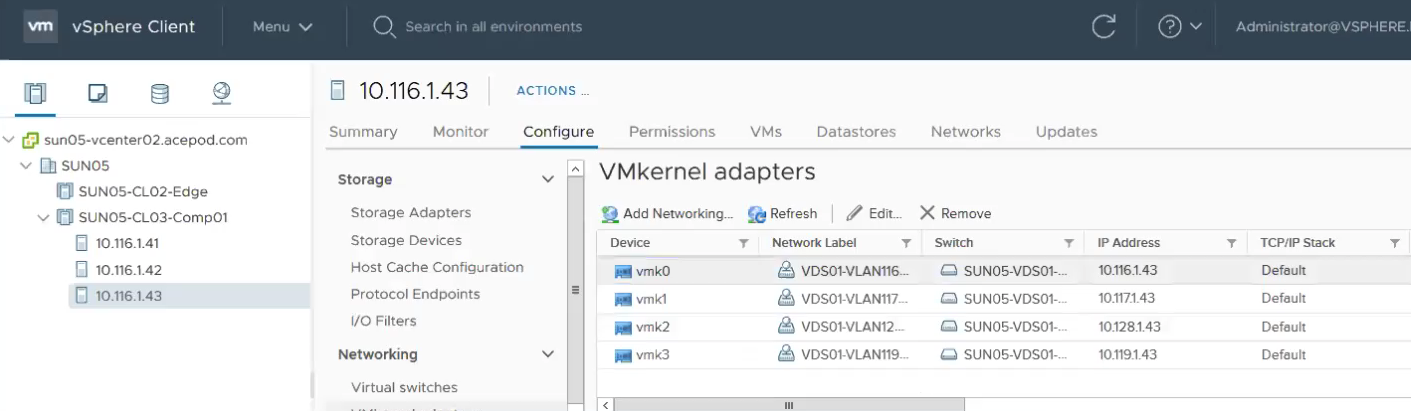Filter the Switch column
Viewport: 1411px width, 411px height.
click(1069, 243)
